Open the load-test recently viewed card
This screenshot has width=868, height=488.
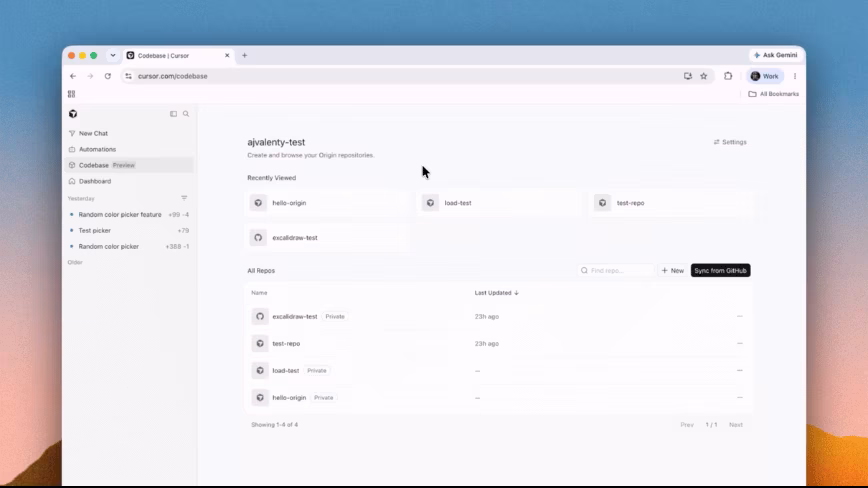tap(498, 203)
